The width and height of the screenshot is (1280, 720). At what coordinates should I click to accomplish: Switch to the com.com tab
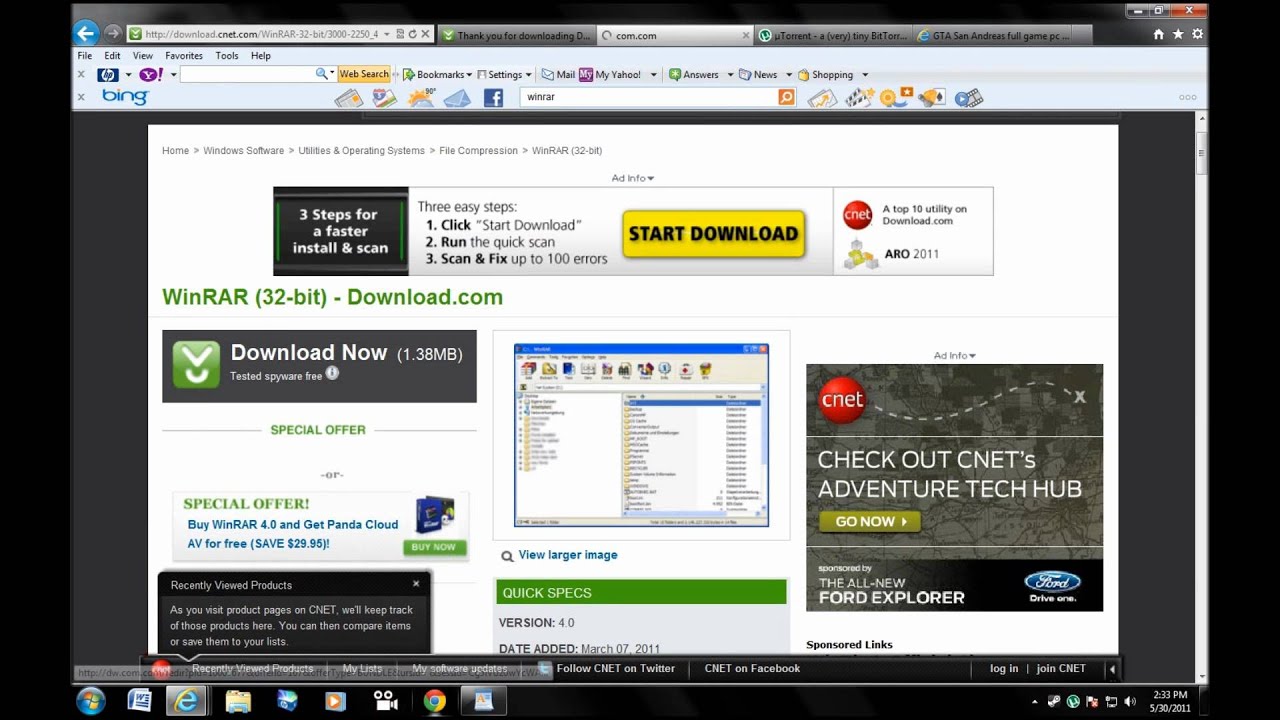coord(675,35)
